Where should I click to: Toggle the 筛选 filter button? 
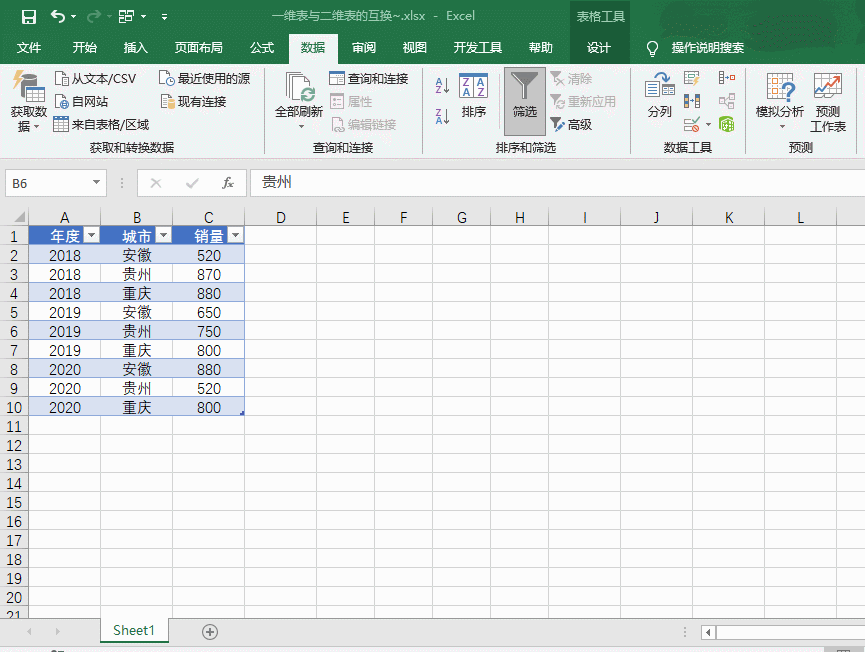coord(525,96)
